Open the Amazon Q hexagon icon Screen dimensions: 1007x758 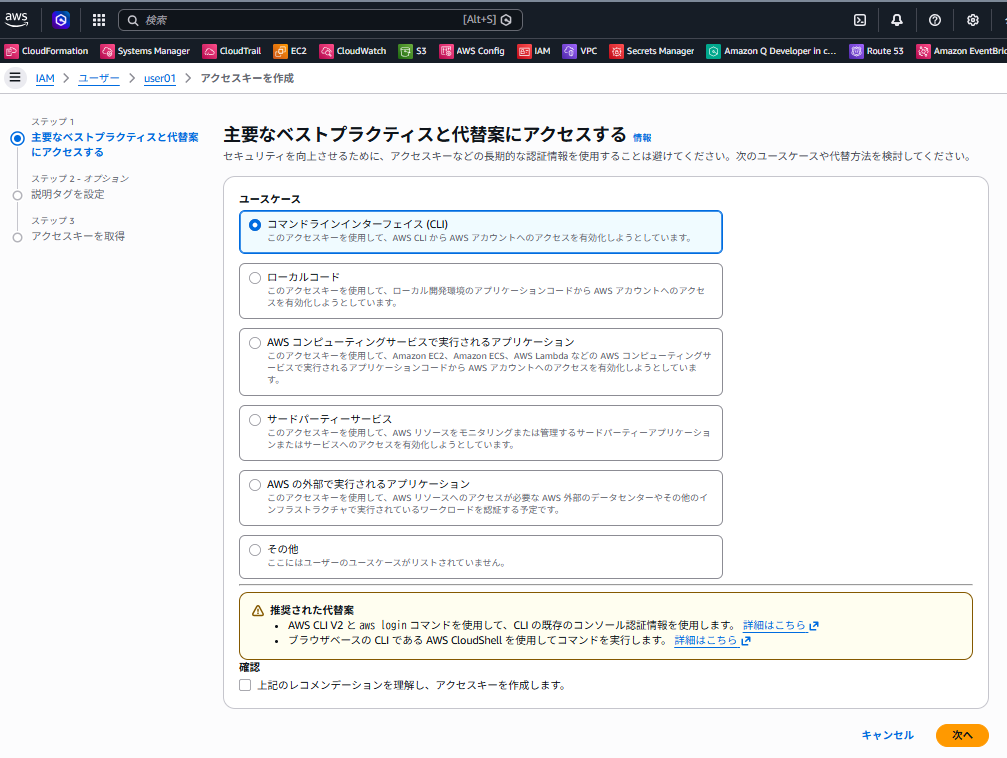tap(61, 20)
